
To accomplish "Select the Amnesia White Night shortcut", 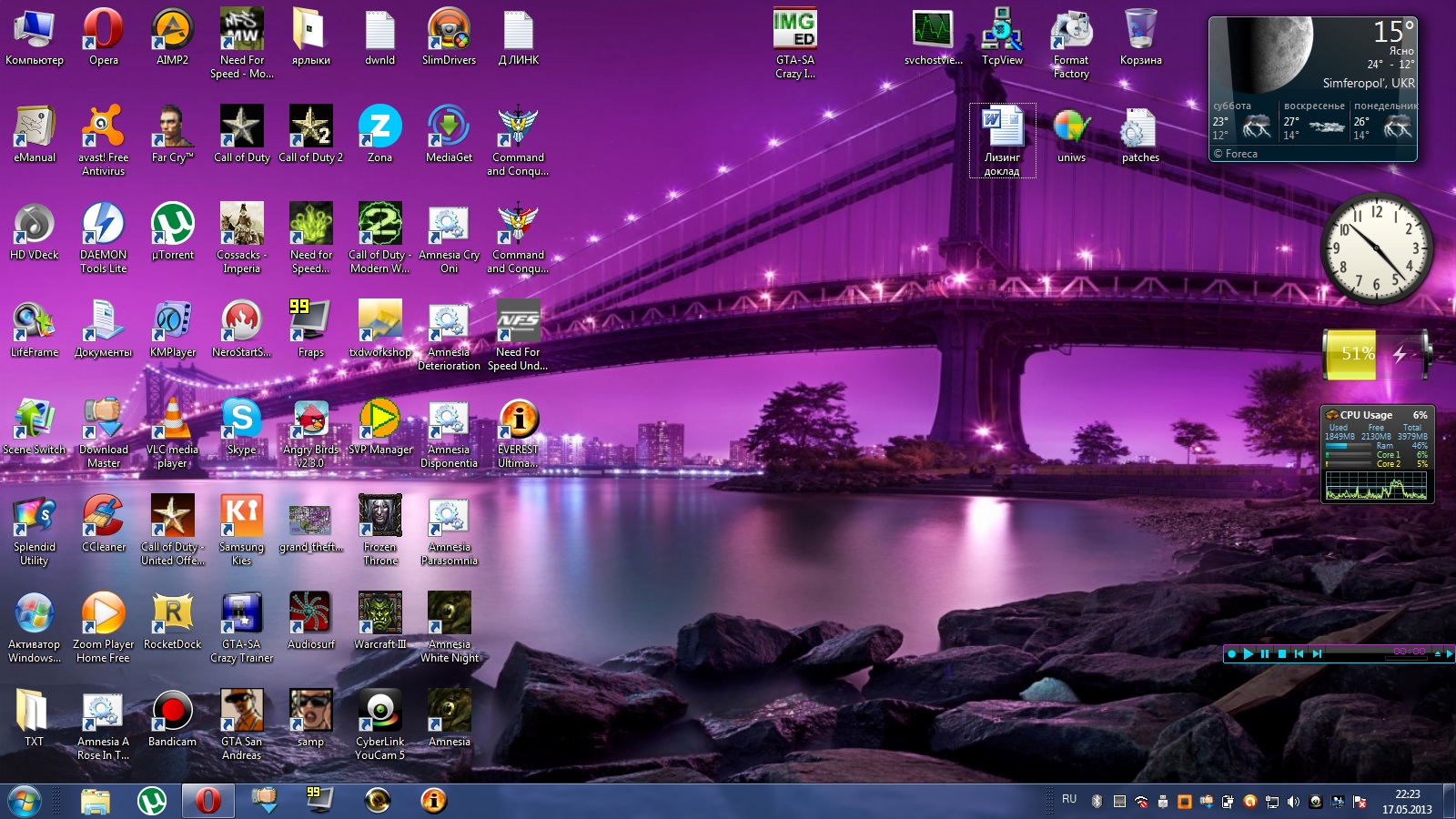I will [x=449, y=628].
